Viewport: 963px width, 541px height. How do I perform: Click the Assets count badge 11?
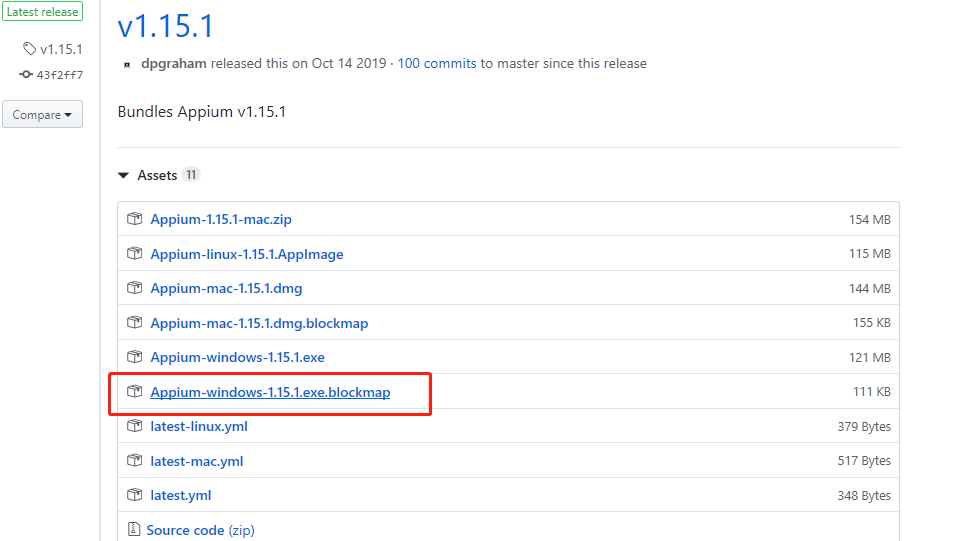pyautogui.click(x=191, y=175)
